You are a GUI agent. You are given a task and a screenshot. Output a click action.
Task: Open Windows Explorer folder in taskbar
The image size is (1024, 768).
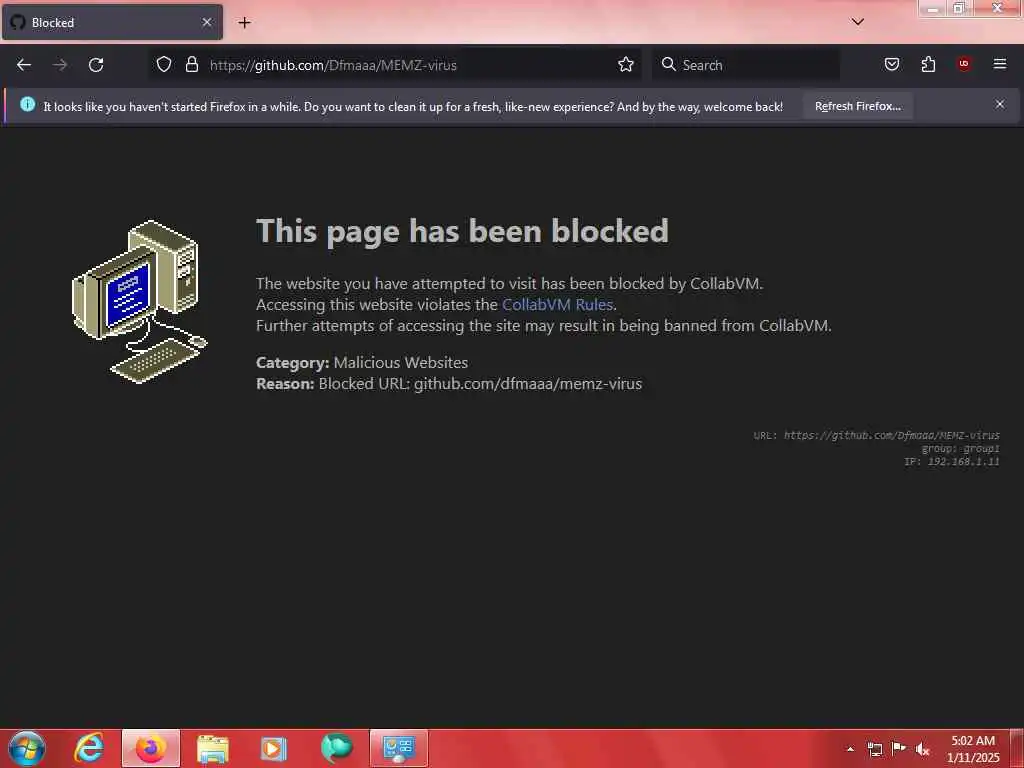tap(212, 748)
